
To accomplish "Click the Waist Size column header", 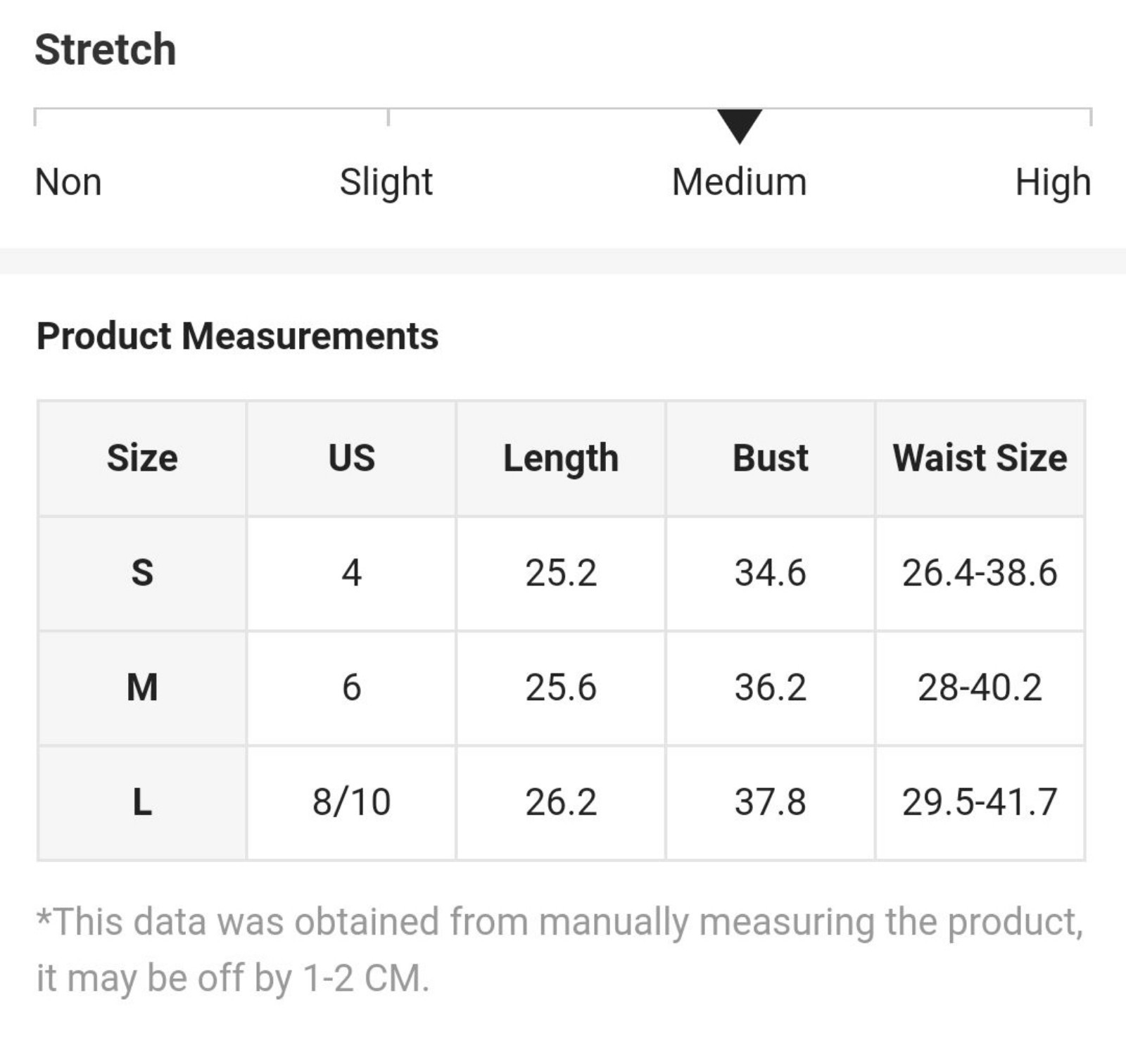I will coord(980,458).
